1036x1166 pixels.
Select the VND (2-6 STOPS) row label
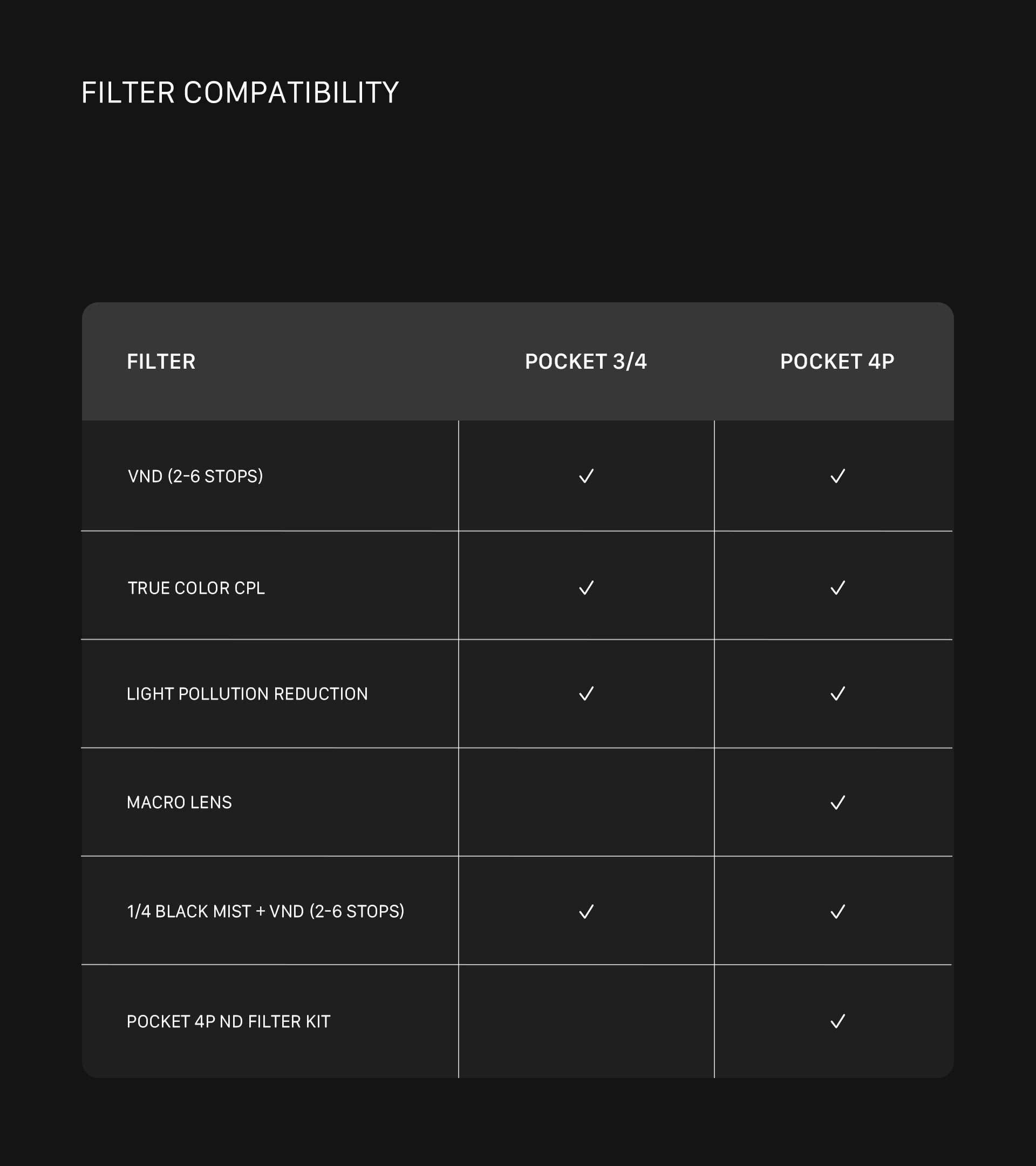click(195, 476)
